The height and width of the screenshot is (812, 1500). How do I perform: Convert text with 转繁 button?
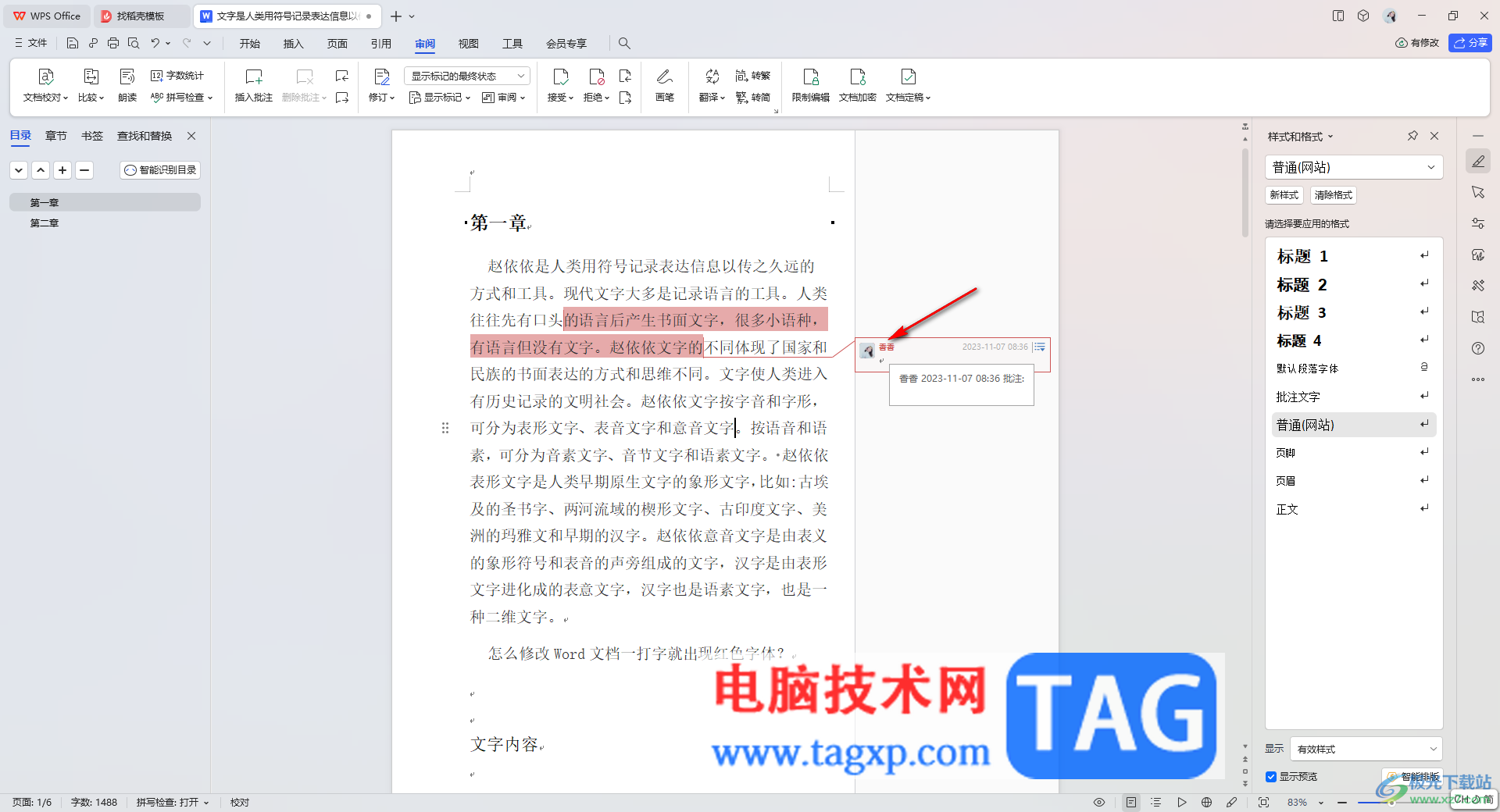point(753,76)
